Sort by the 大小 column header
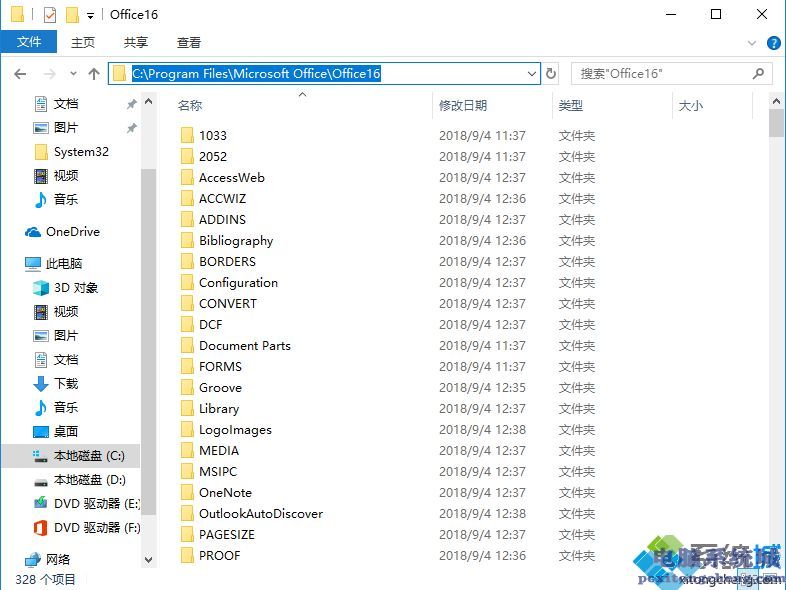786x590 pixels. click(690, 105)
